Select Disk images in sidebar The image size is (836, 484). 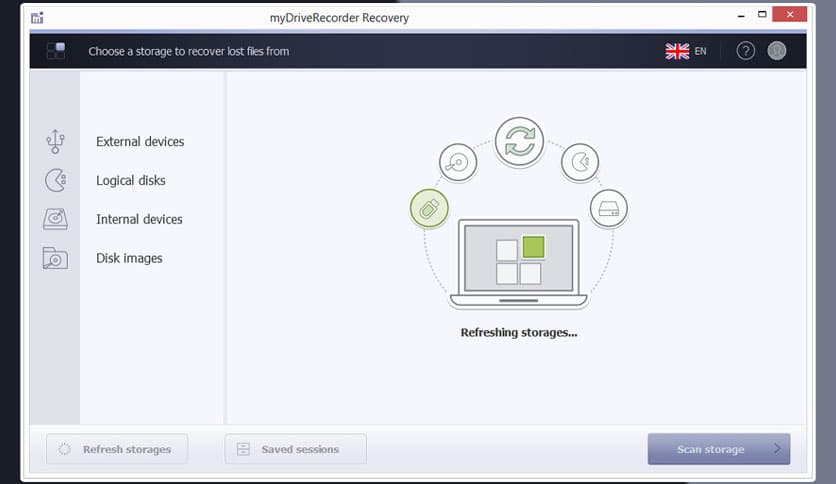point(129,258)
